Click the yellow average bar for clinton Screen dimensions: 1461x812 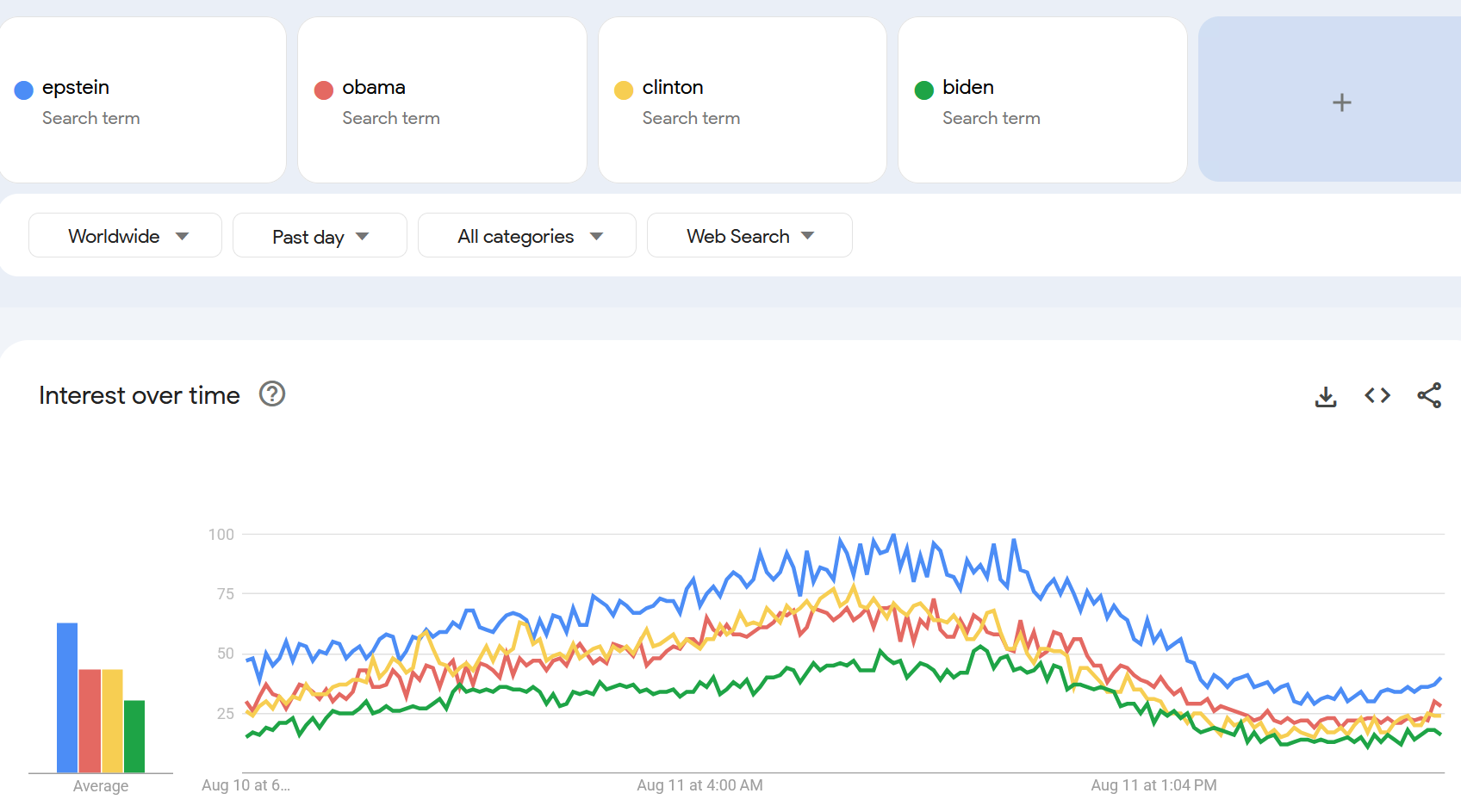(112, 721)
